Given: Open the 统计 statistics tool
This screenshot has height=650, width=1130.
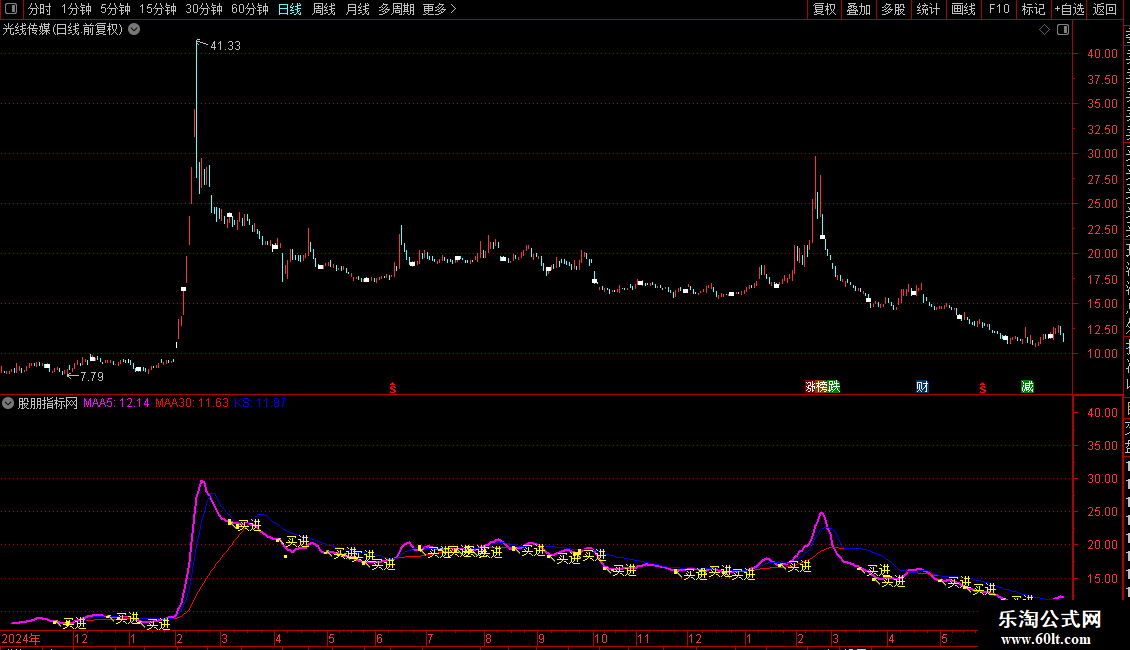Looking at the screenshot, I should (928, 9).
